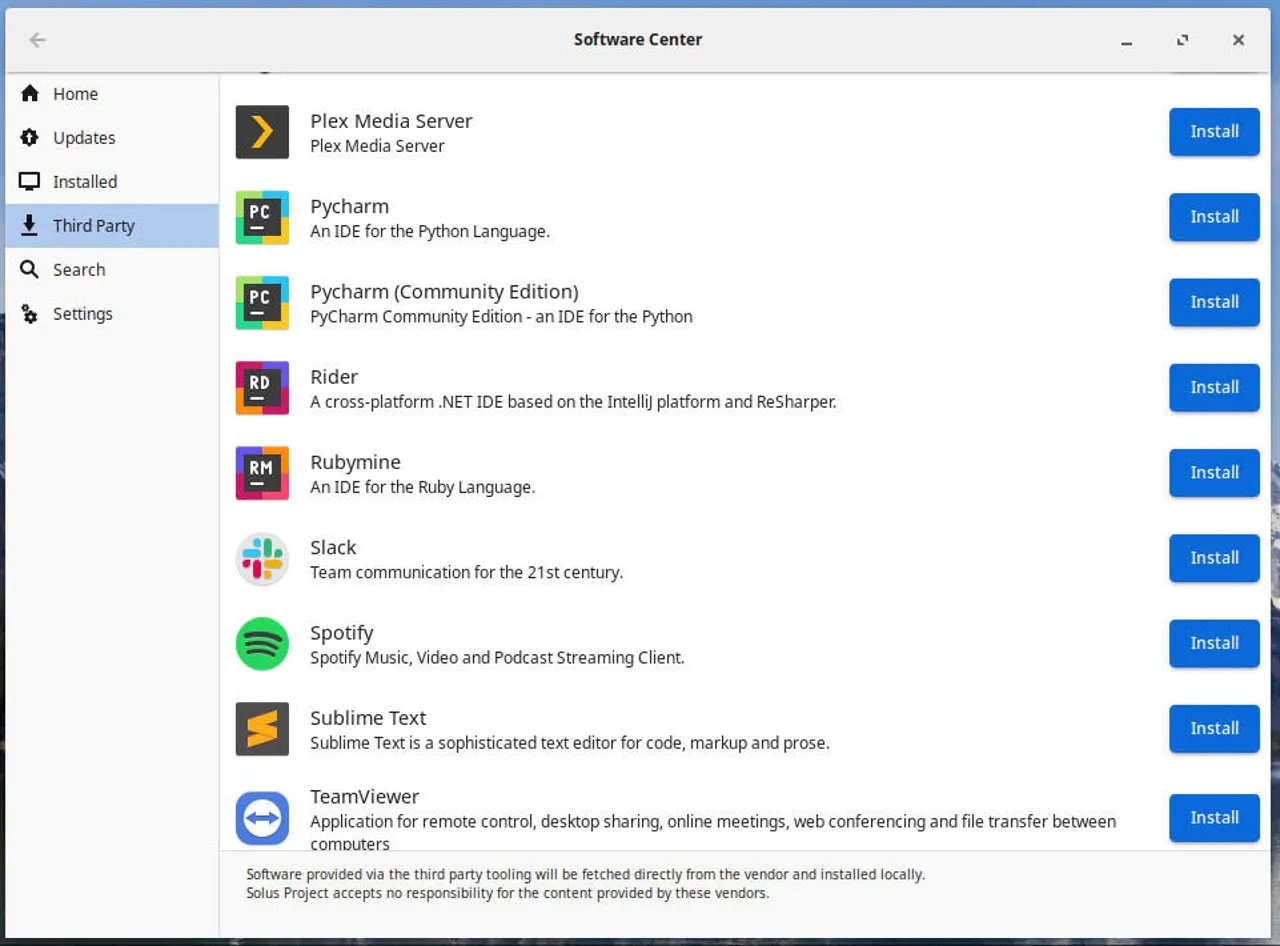Click the Search magnifier icon in sidebar

pos(30,269)
